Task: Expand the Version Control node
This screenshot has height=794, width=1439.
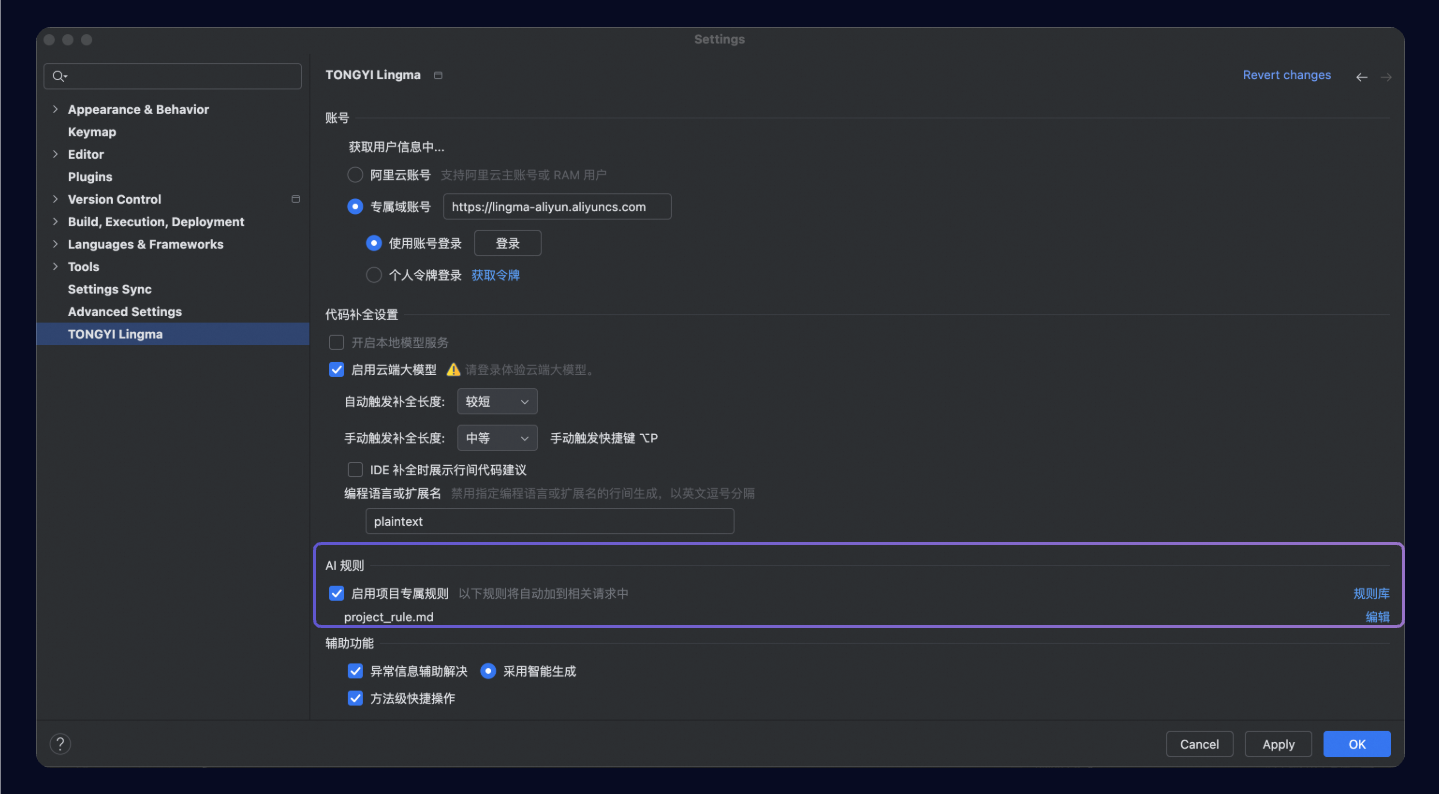Action: click(x=55, y=199)
